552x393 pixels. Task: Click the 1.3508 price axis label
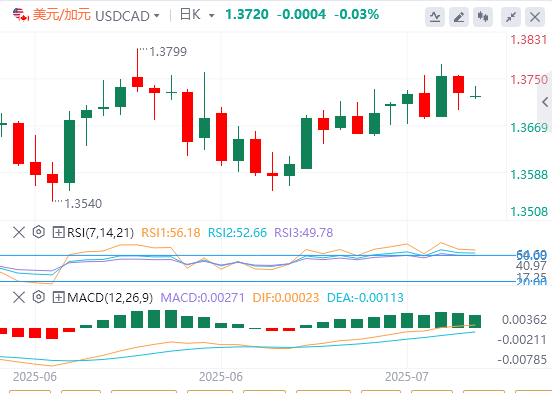[x=529, y=212]
